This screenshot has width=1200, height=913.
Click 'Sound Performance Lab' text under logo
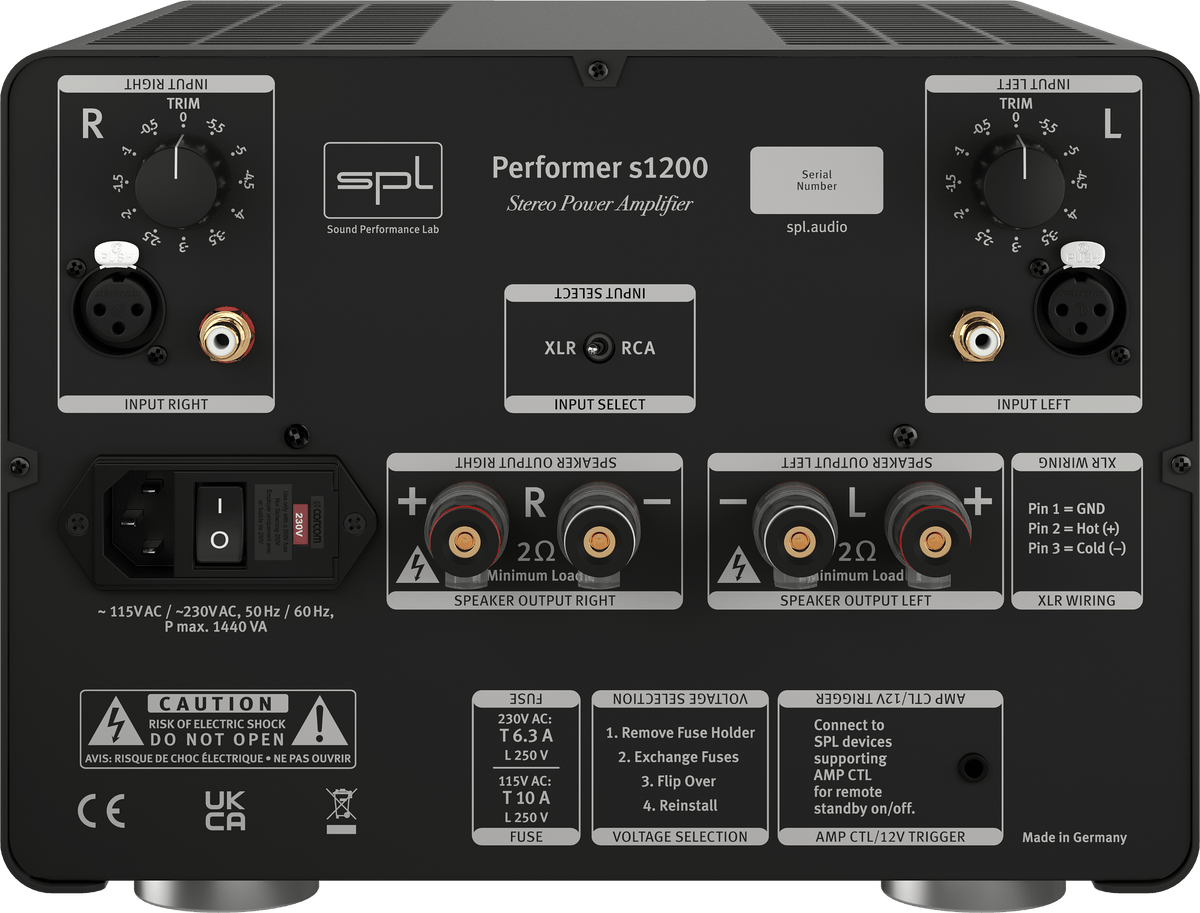pyautogui.click(x=383, y=229)
